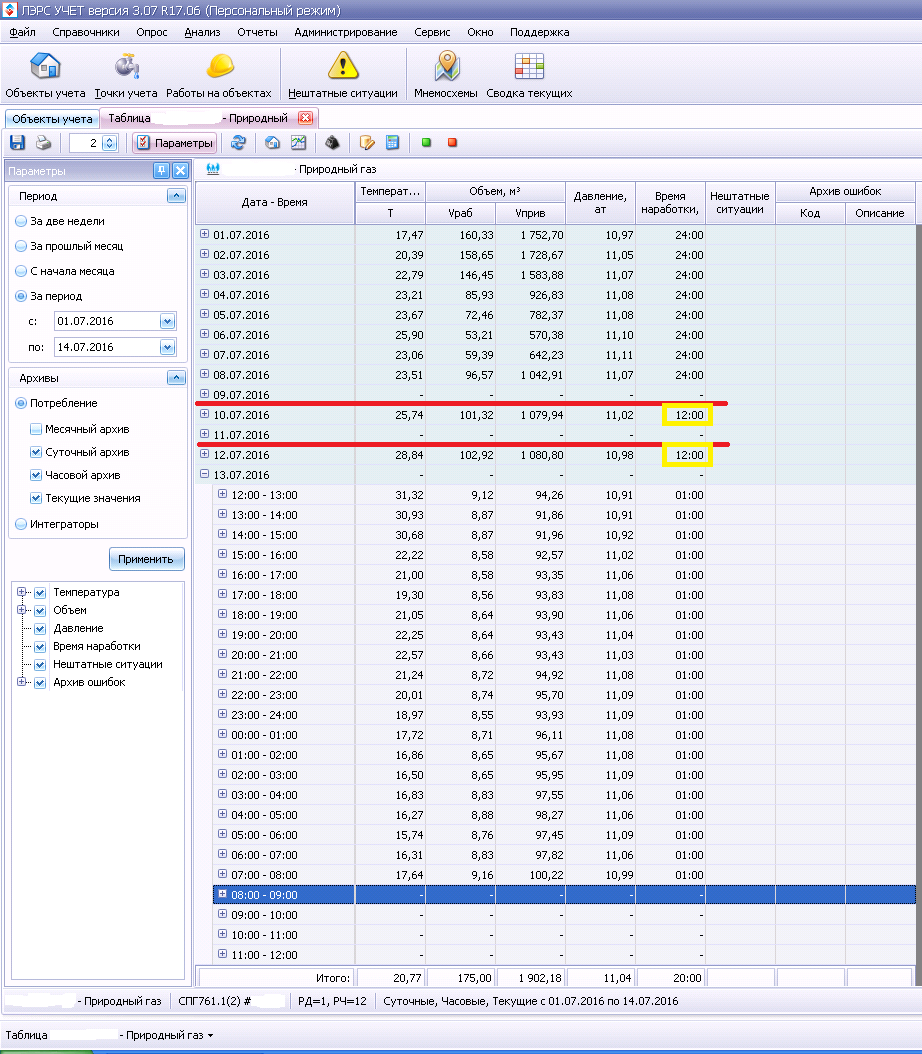Open Сводка текущих grid icon
The height and width of the screenshot is (1054, 922).
click(x=529, y=67)
